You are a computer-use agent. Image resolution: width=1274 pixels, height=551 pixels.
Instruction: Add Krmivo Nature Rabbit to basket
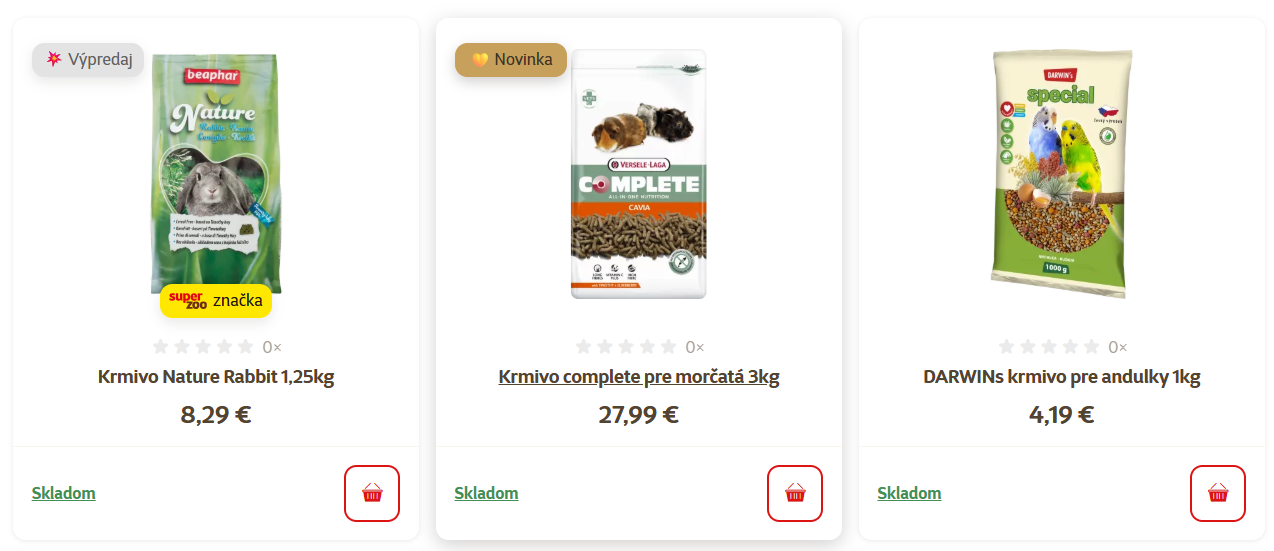(x=372, y=493)
